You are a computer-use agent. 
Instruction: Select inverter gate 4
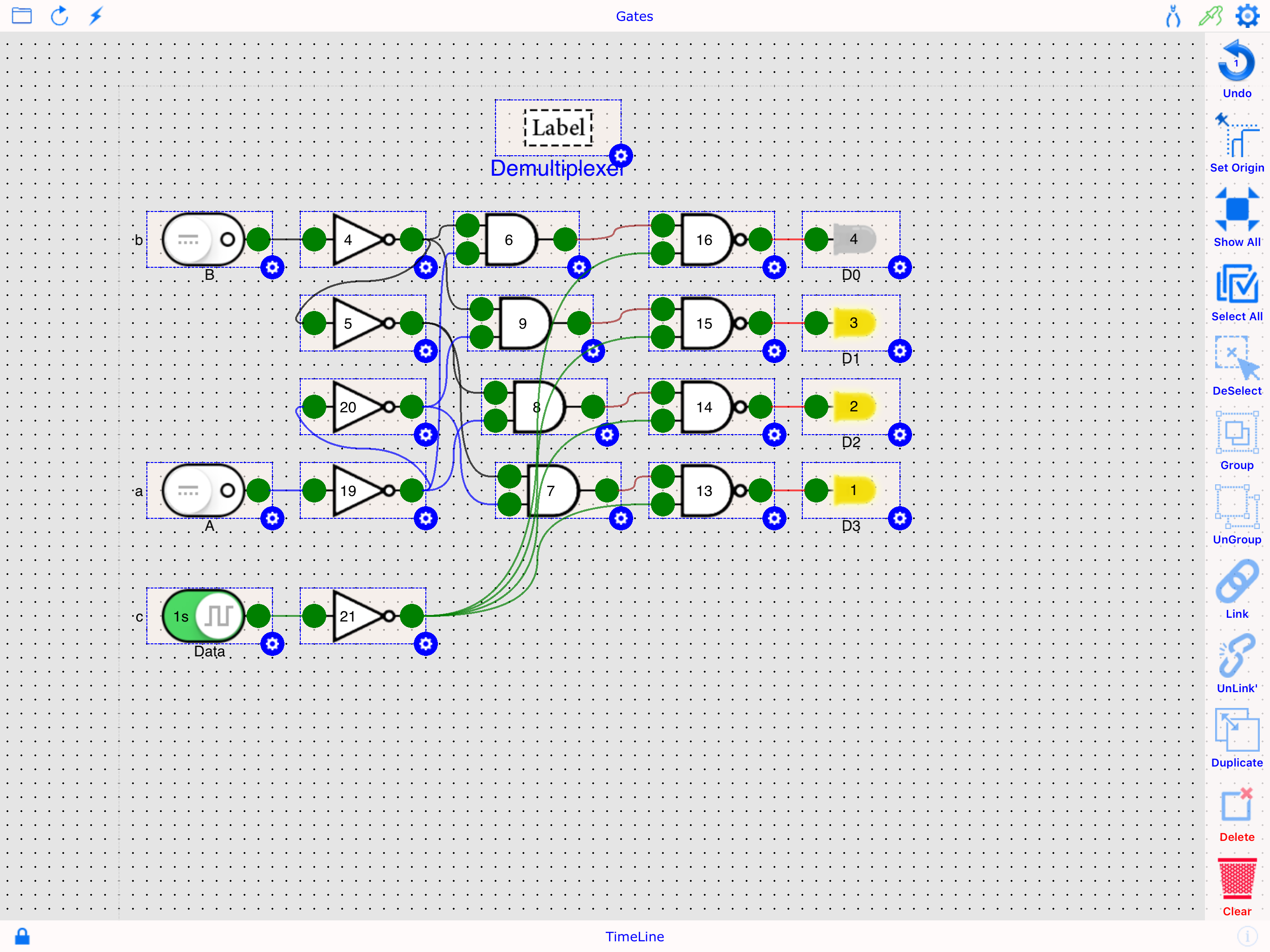(363, 239)
